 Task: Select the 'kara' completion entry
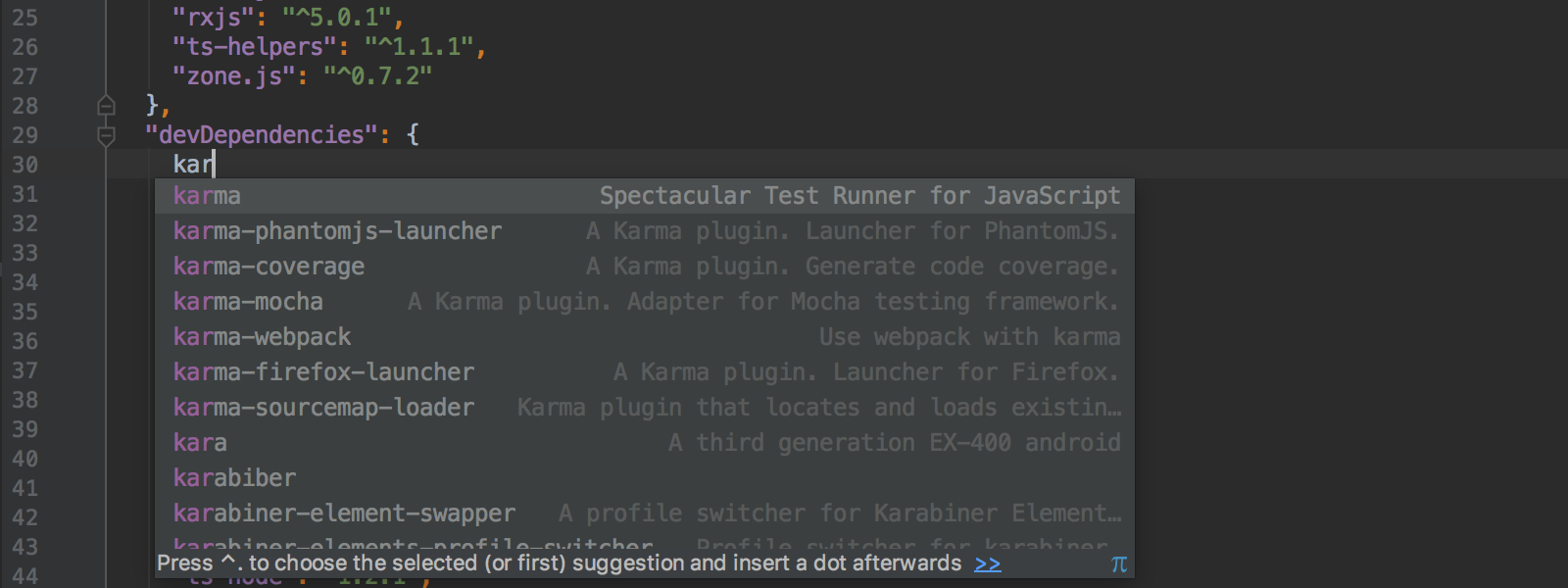click(645, 443)
